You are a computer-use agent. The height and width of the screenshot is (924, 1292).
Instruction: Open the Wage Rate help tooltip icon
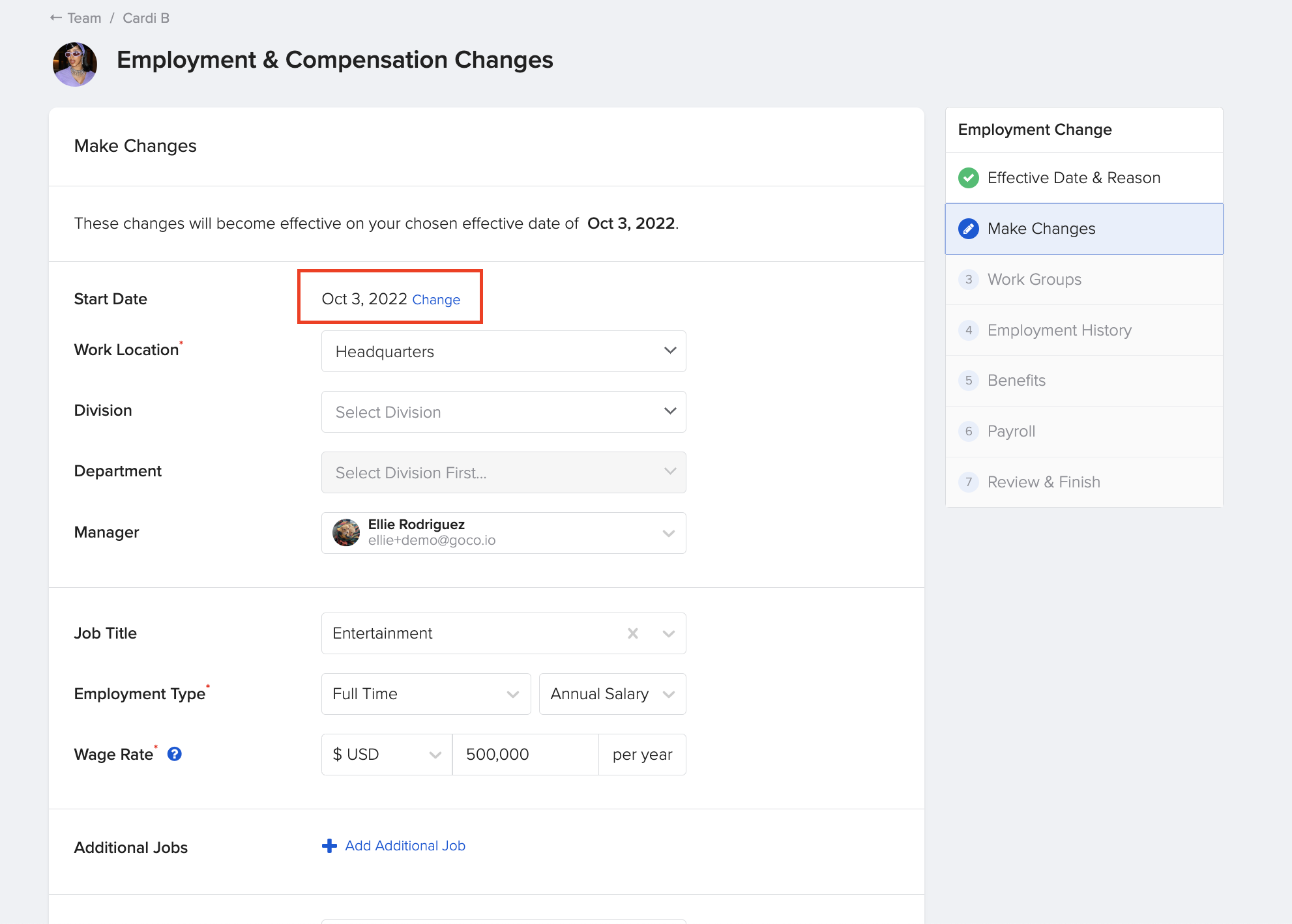click(174, 755)
